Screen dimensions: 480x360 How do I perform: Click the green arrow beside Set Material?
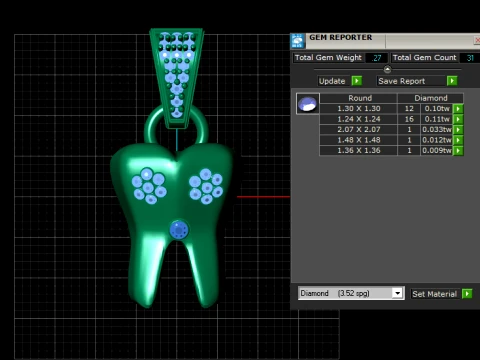click(x=467, y=294)
